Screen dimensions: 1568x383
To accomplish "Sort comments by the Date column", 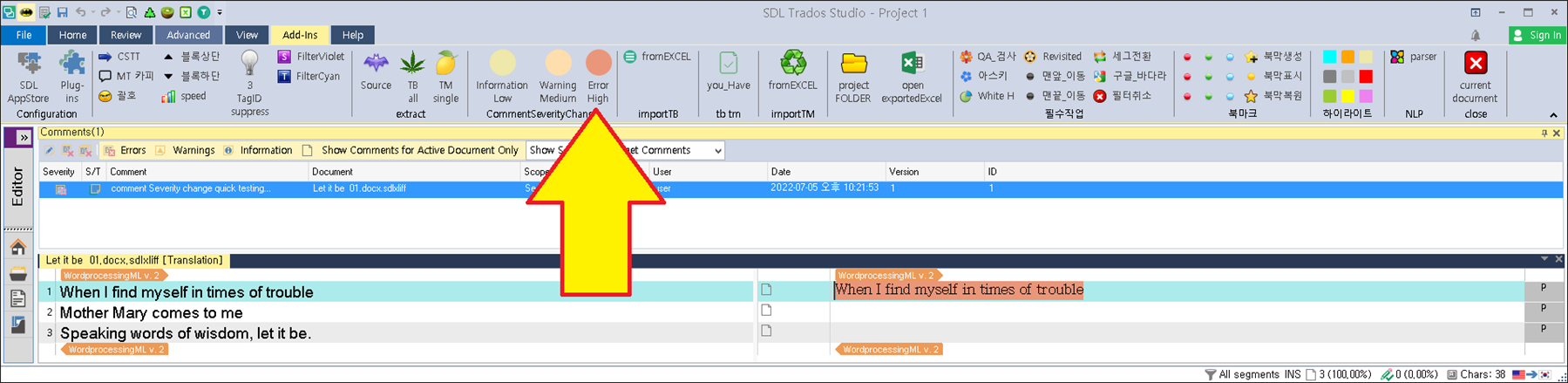I will (x=825, y=172).
